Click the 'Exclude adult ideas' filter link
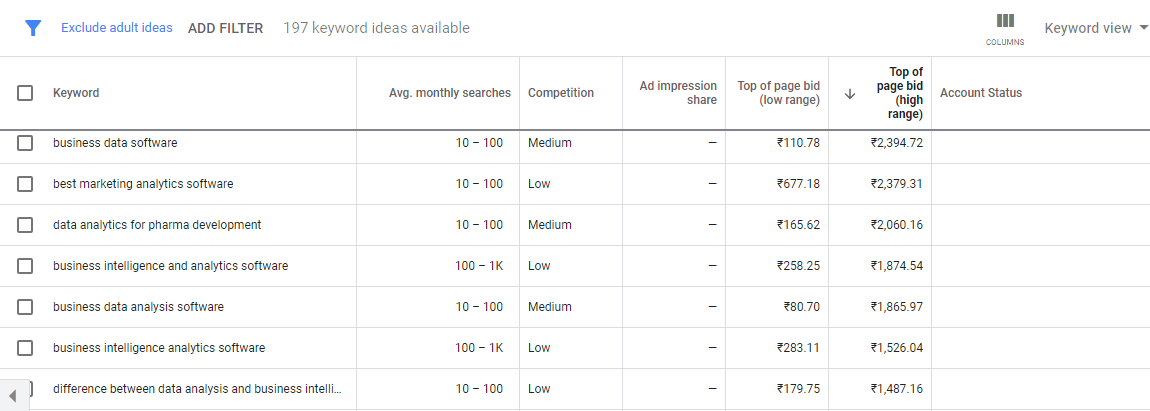The height and width of the screenshot is (411, 1150). click(116, 28)
